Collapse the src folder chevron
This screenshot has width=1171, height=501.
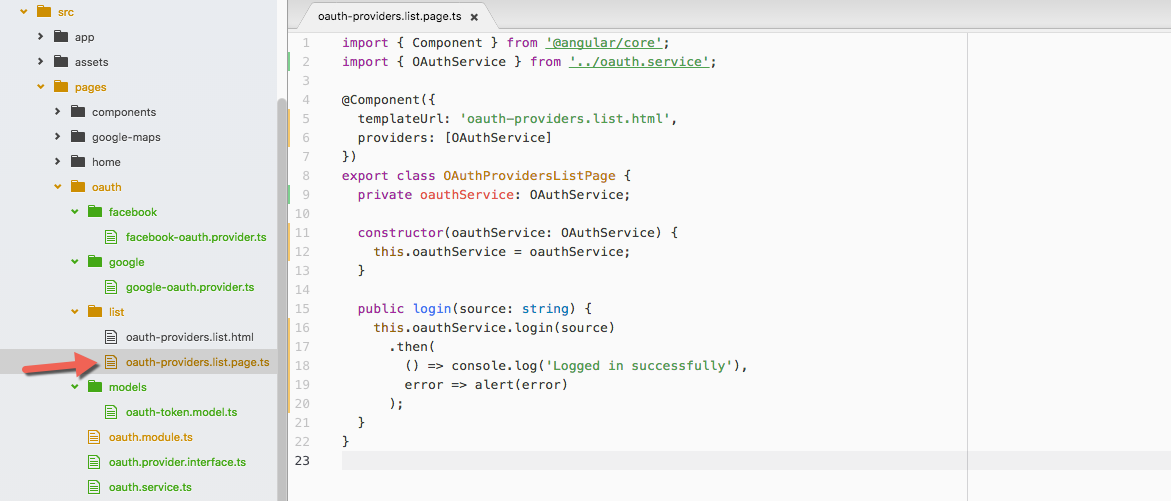24,12
